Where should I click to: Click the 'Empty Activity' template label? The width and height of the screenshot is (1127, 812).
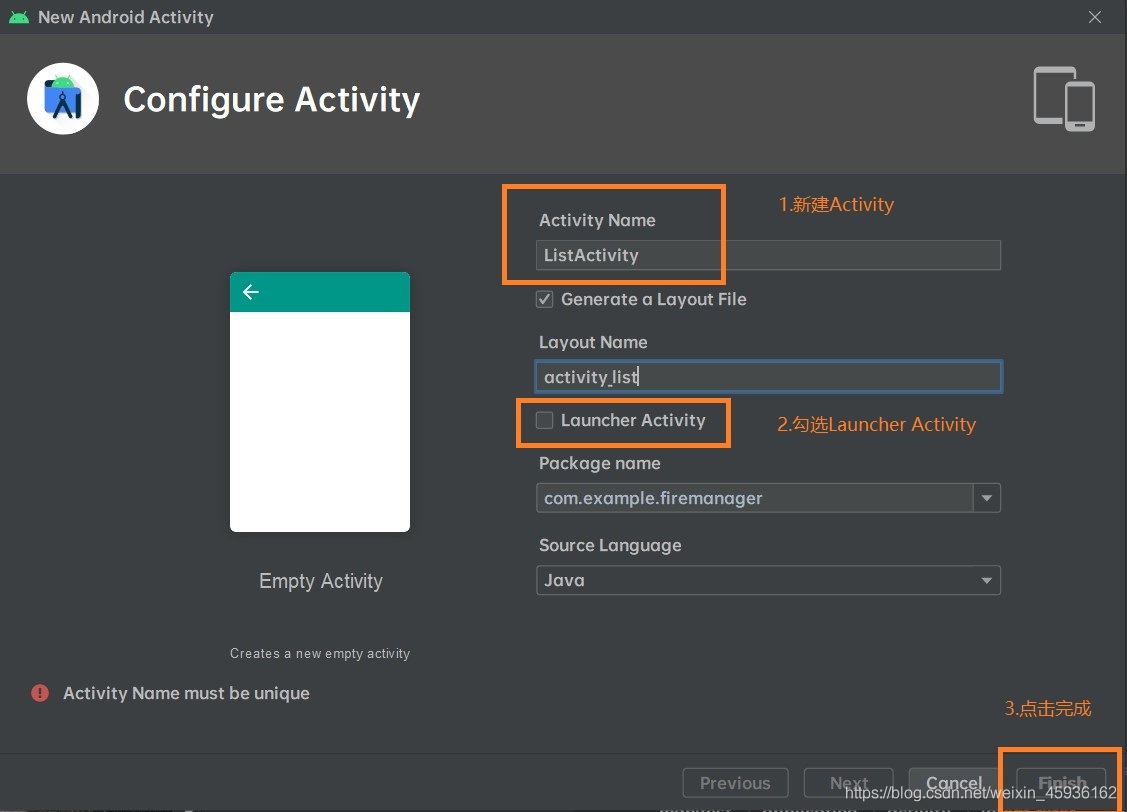click(321, 581)
